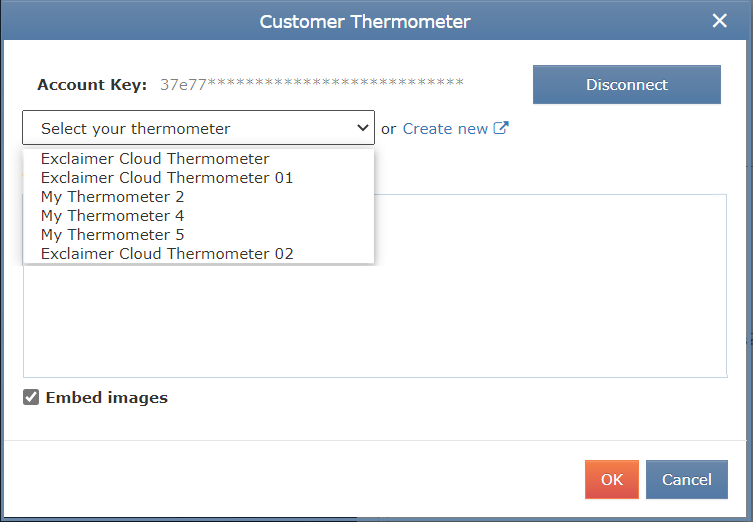Click the Disconnect button
The height and width of the screenshot is (522, 753).
[626, 85]
